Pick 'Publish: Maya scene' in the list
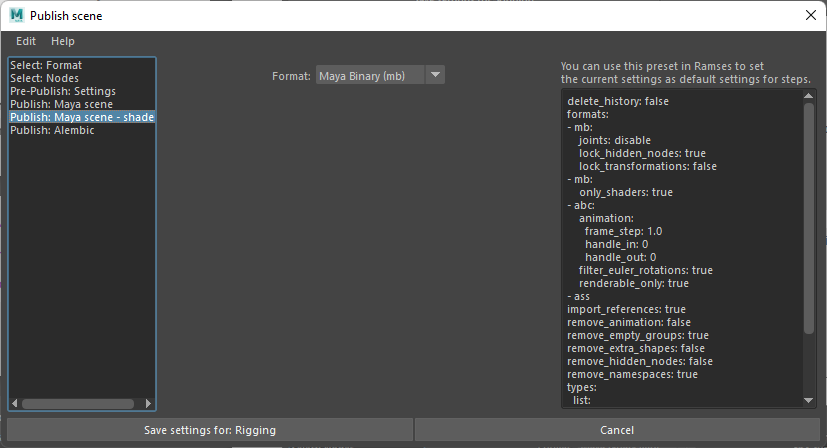 (82, 104)
